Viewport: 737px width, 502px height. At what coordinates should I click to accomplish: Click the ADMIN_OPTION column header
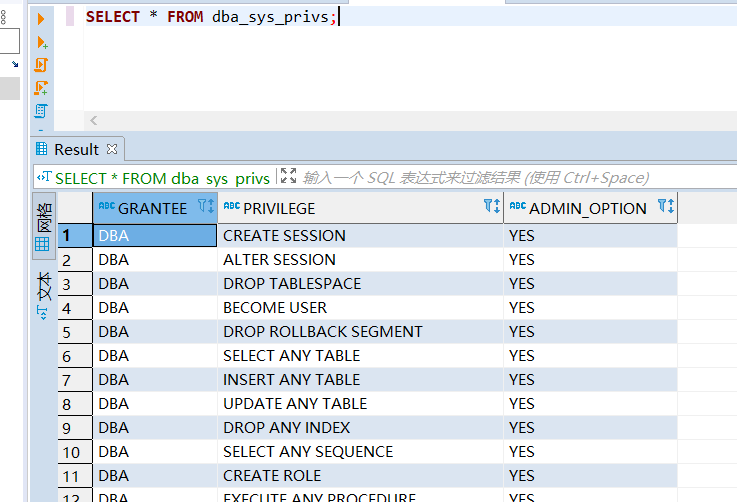click(587, 208)
